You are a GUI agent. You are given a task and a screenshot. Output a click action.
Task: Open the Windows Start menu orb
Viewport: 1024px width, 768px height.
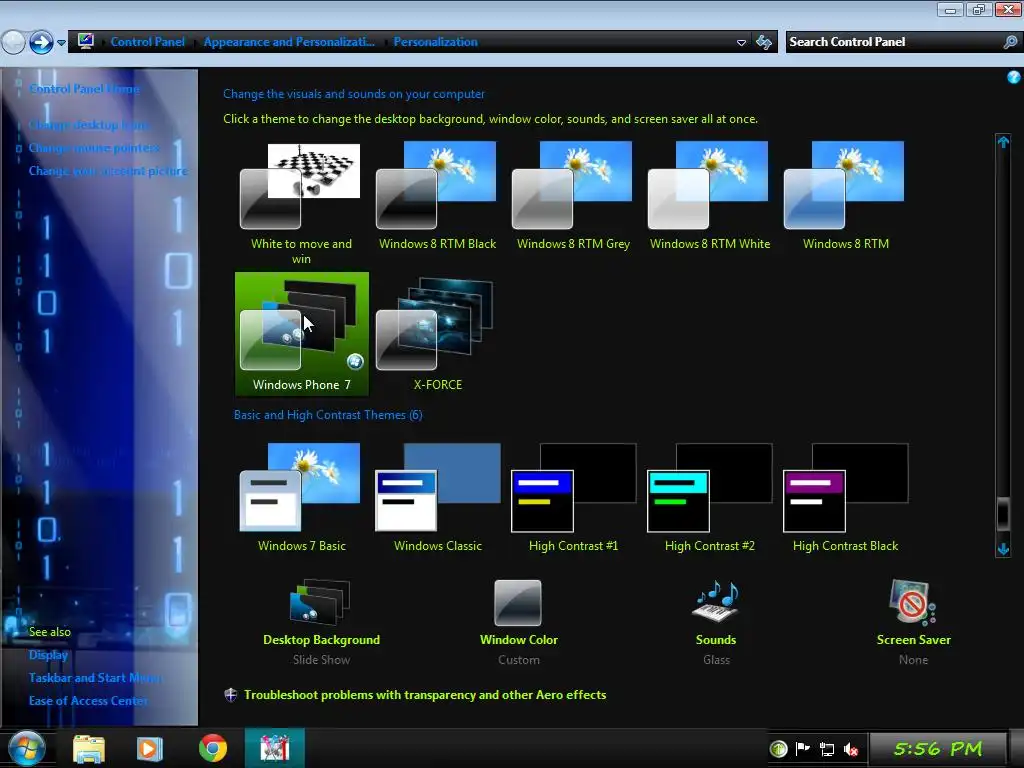coord(27,748)
